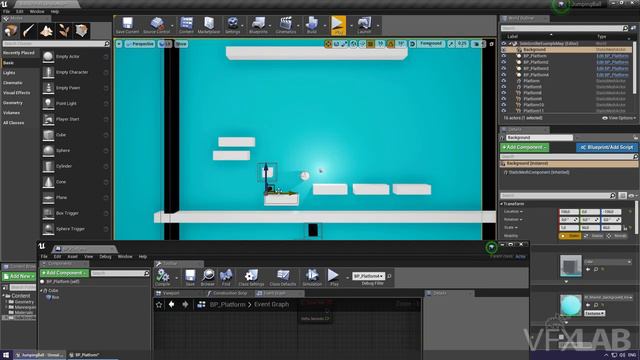Click Simulation in Blueprint toolbar

[312, 277]
